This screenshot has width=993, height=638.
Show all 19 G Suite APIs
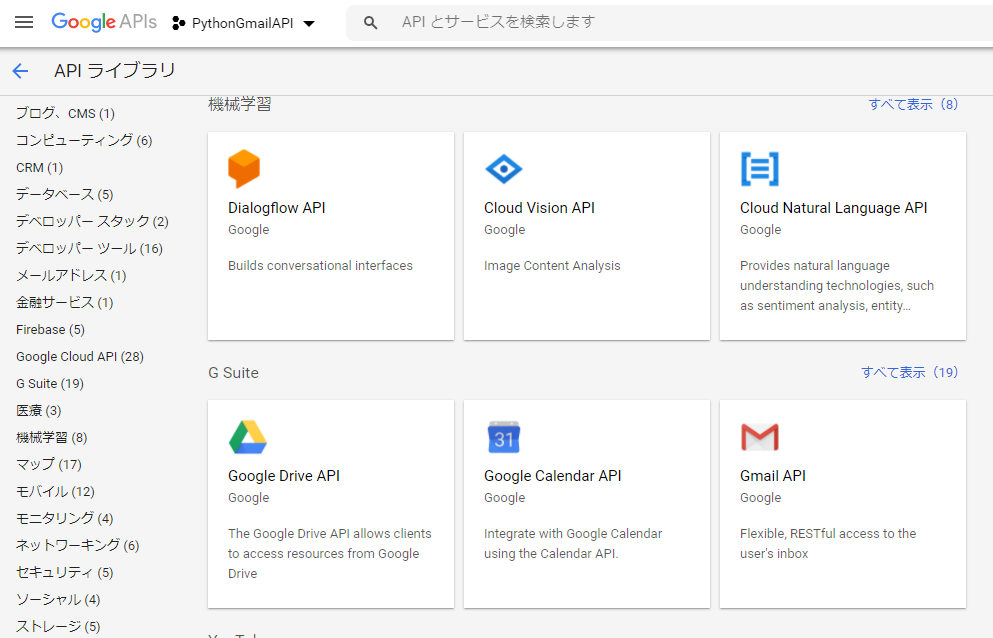pos(909,372)
